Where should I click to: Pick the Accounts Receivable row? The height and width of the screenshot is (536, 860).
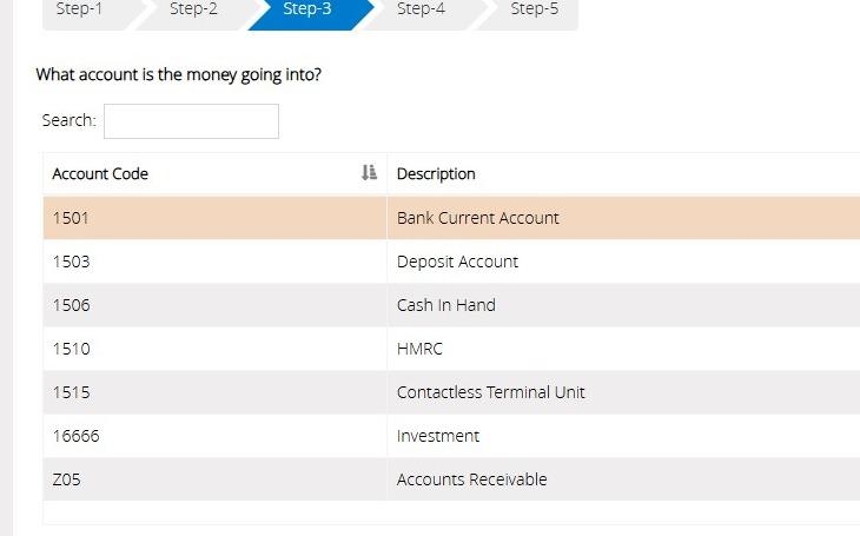[471, 479]
